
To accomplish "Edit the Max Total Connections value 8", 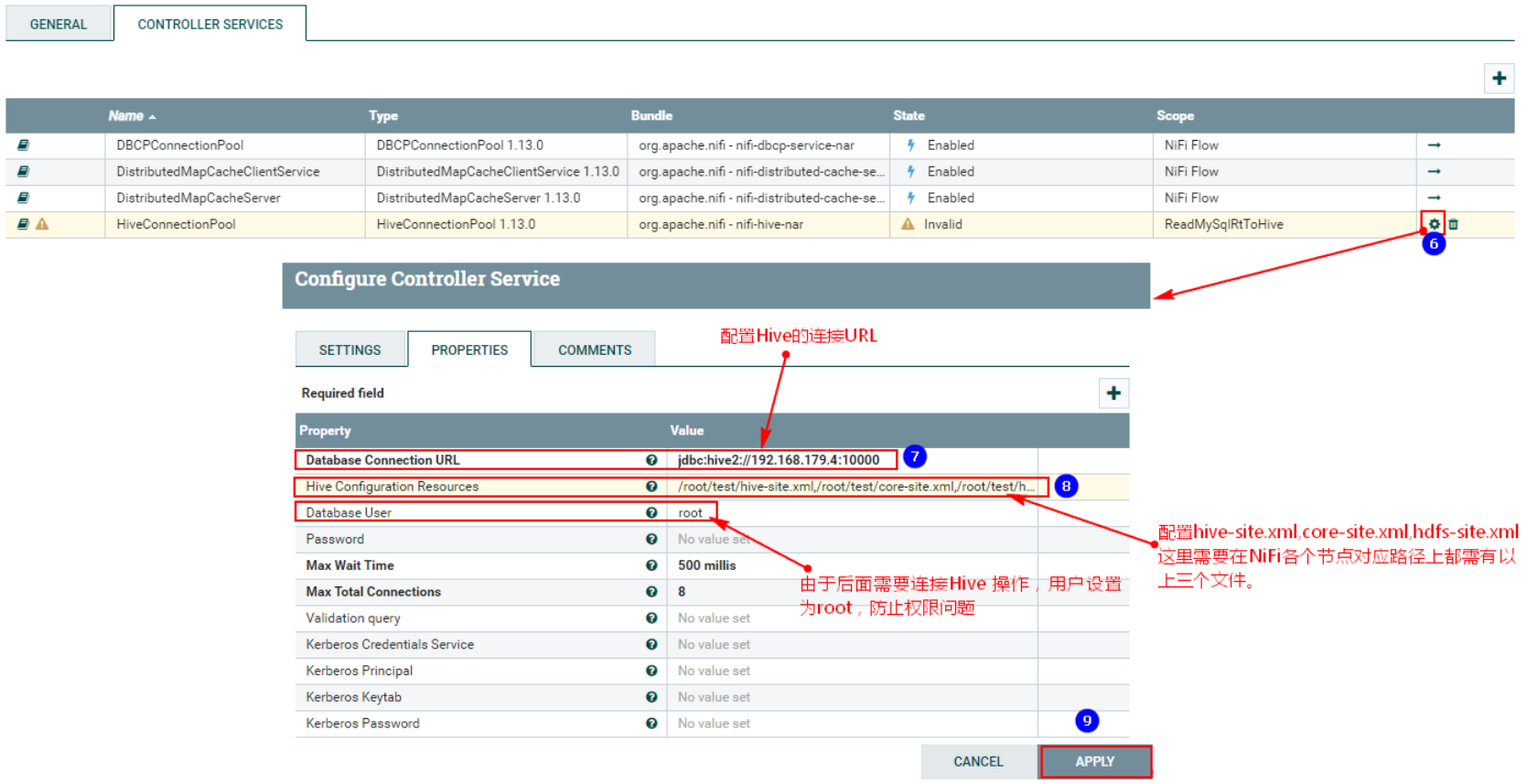I will tap(852, 592).
